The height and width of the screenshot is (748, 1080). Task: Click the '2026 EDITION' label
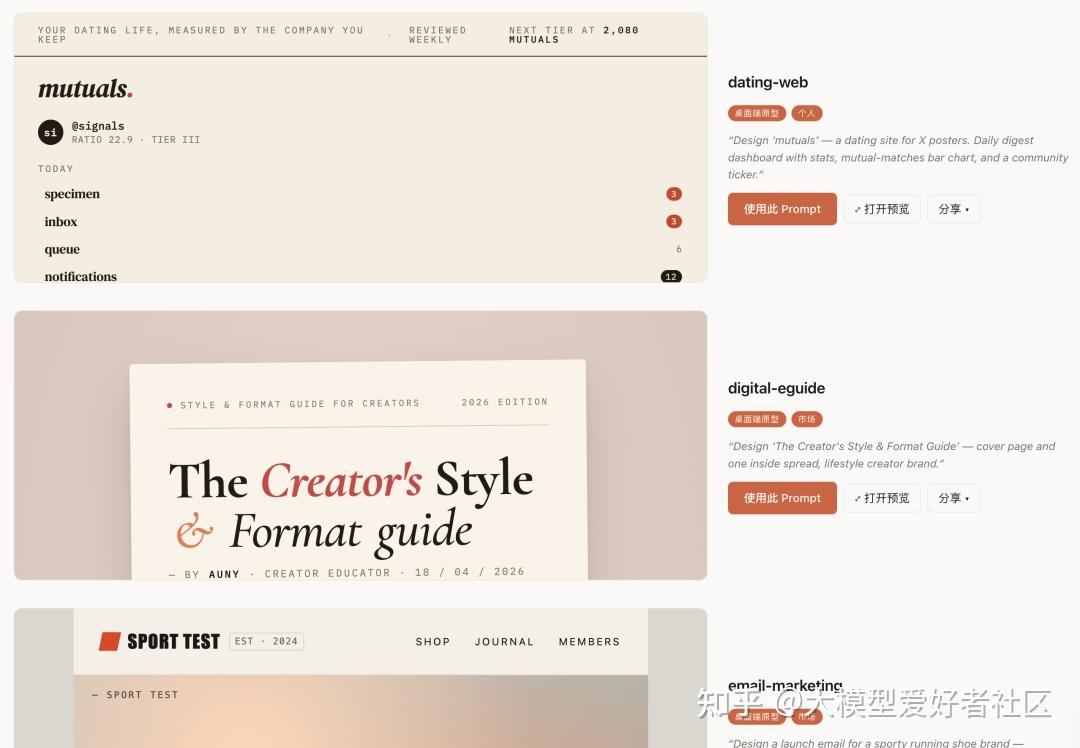click(x=504, y=402)
